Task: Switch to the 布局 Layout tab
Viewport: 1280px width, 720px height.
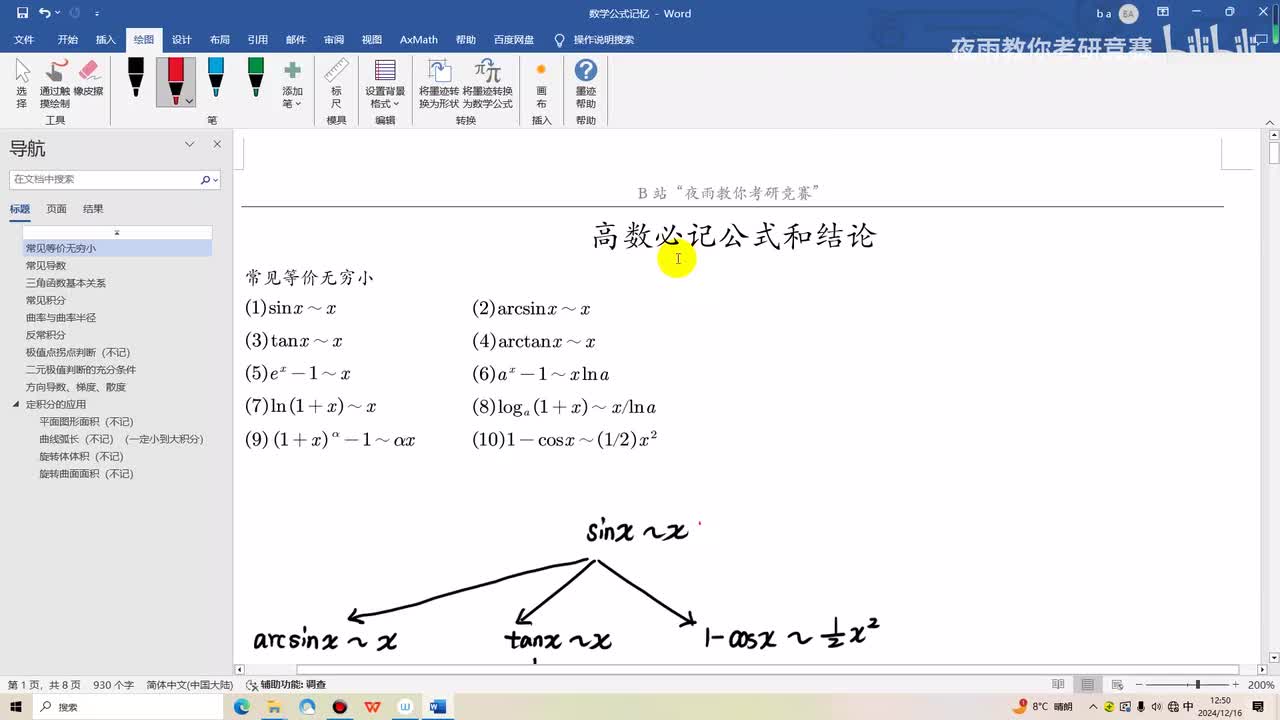Action: coord(219,40)
